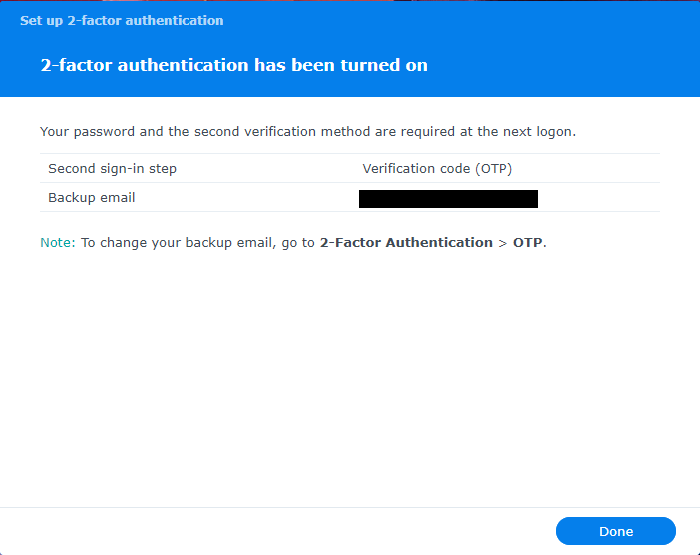Select the "Verification code (OTP)" value
Screen dimensions: 700x555
[437, 169]
